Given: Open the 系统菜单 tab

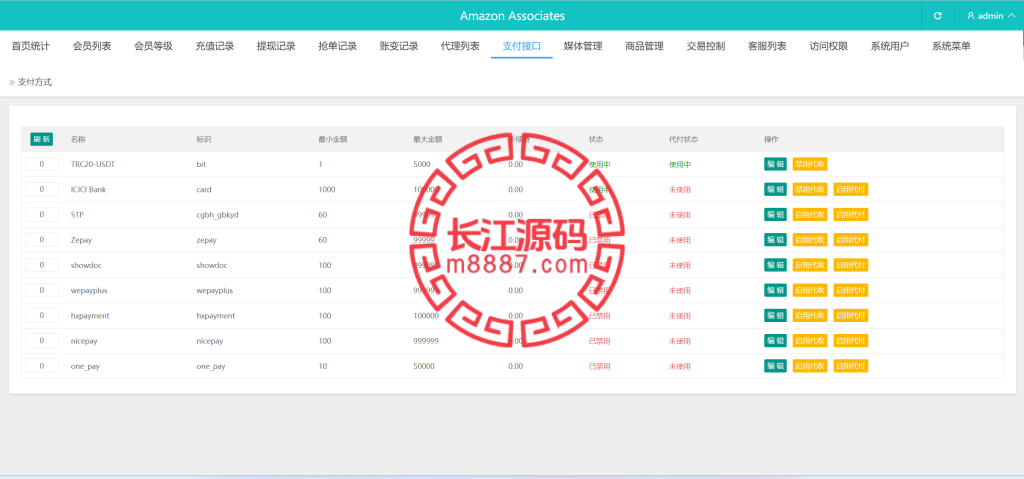Looking at the screenshot, I should [952, 46].
